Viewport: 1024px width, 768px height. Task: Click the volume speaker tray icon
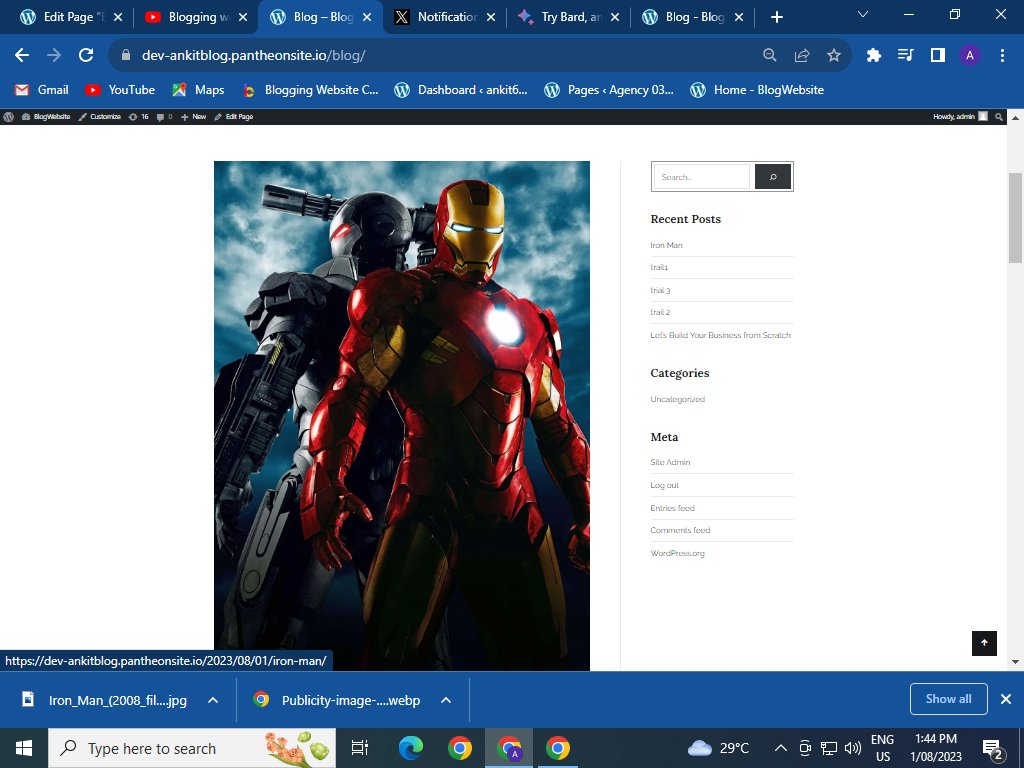[852, 748]
